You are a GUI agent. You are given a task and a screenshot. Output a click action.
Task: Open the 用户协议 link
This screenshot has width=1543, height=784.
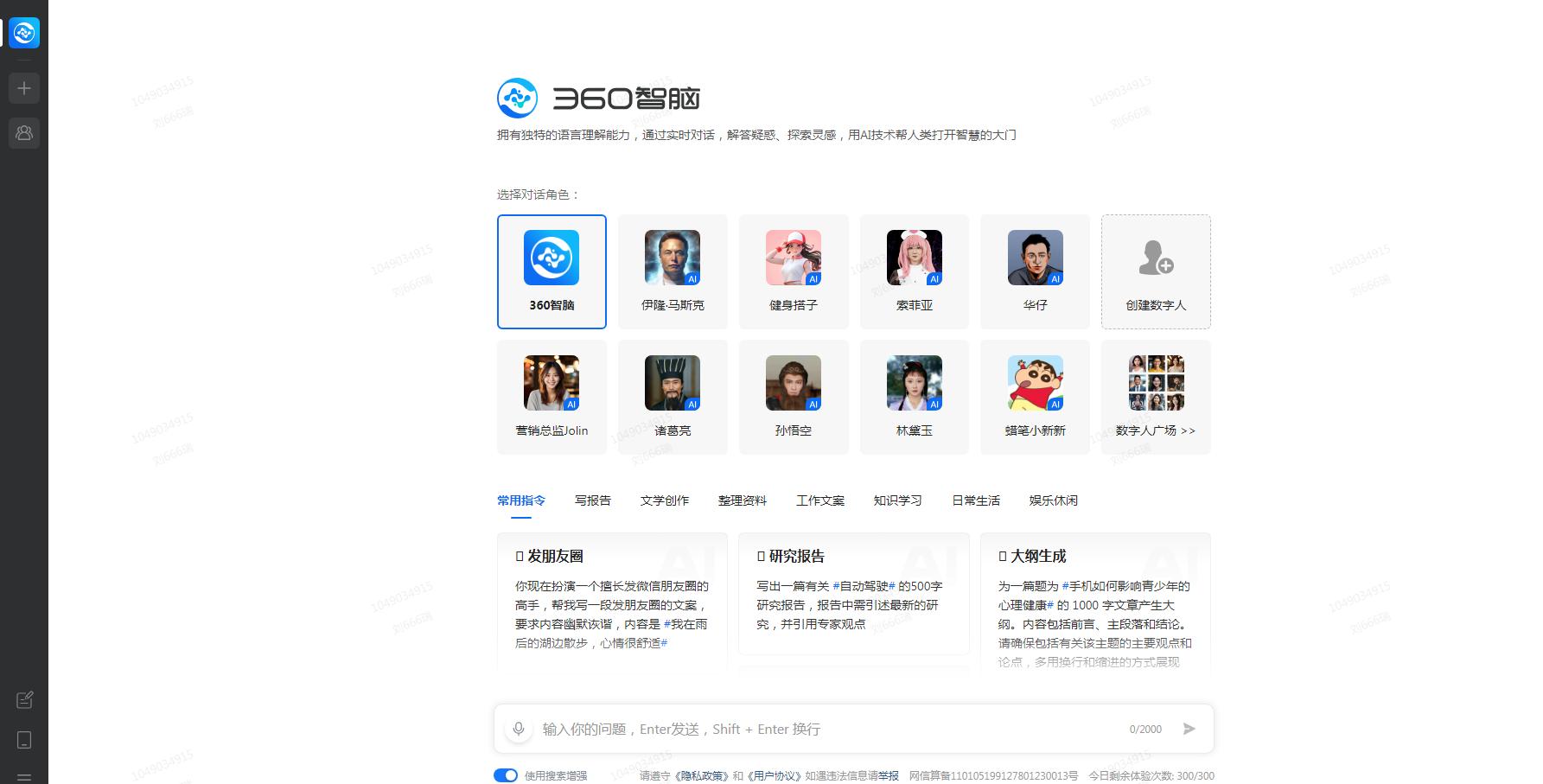[774, 775]
